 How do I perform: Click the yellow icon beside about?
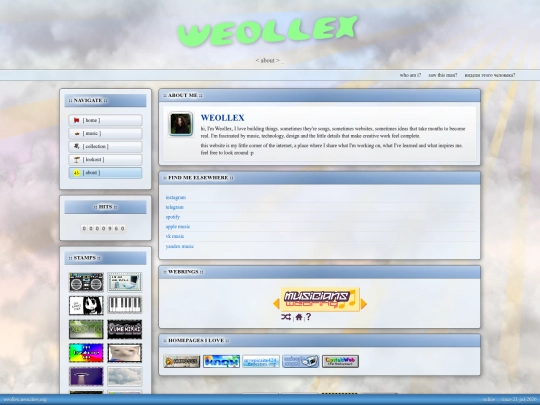76,173
